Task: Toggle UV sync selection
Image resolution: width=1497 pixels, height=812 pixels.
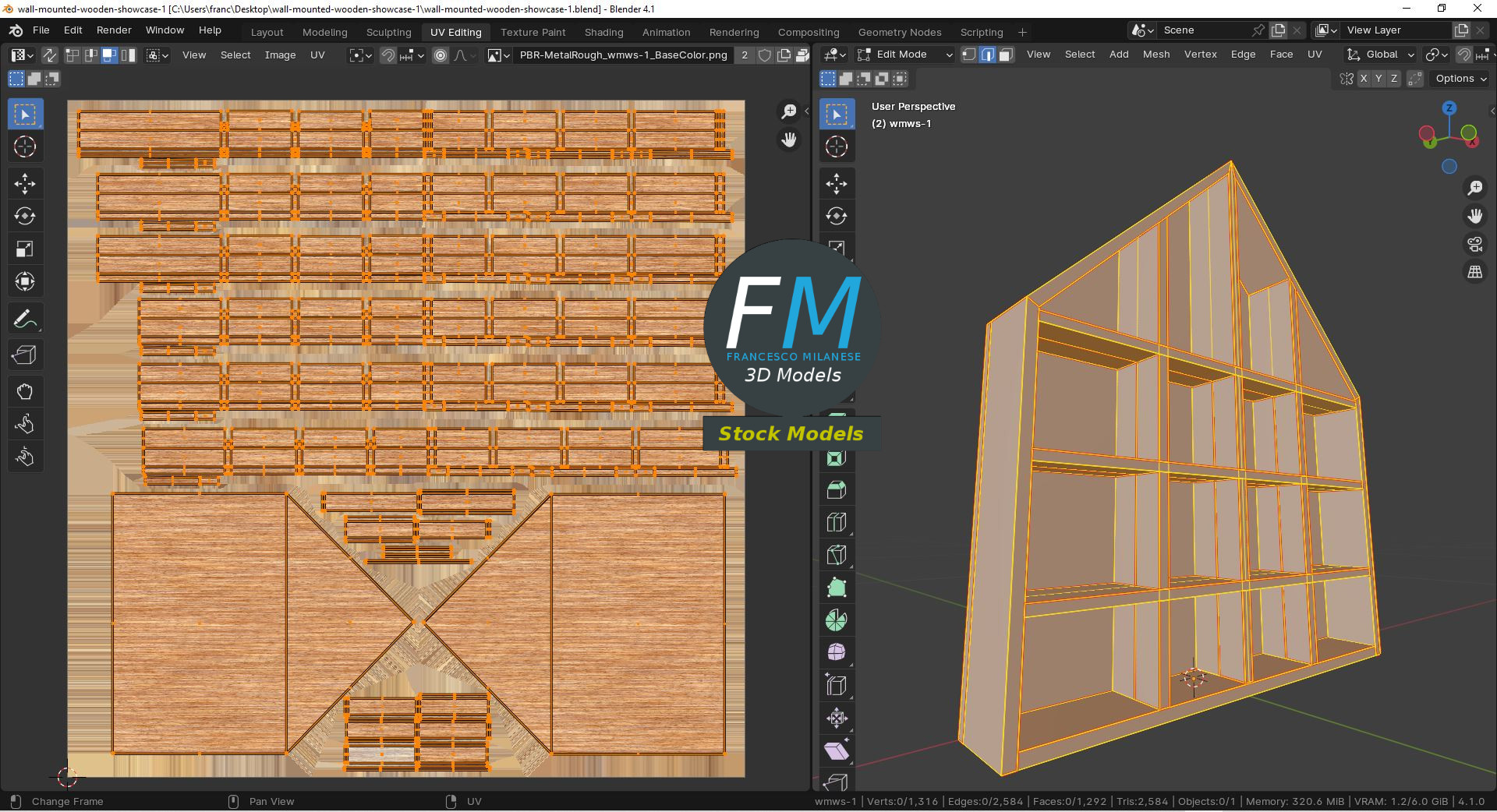Action: click(x=49, y=55)
